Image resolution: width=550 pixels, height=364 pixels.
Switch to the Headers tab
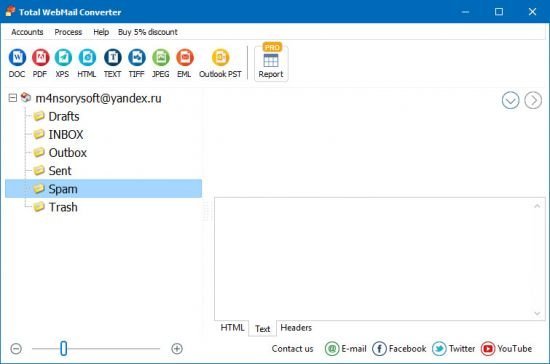pos(296,328)
